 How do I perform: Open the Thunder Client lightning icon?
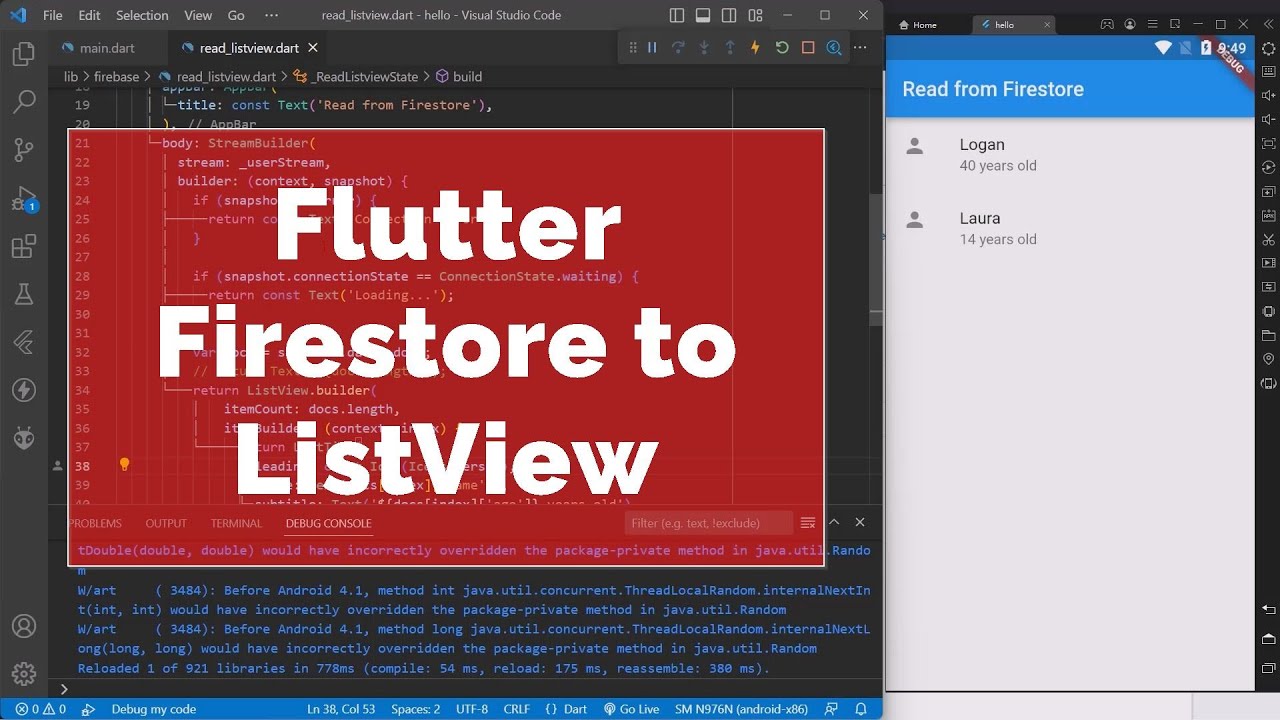coord(24,390)
